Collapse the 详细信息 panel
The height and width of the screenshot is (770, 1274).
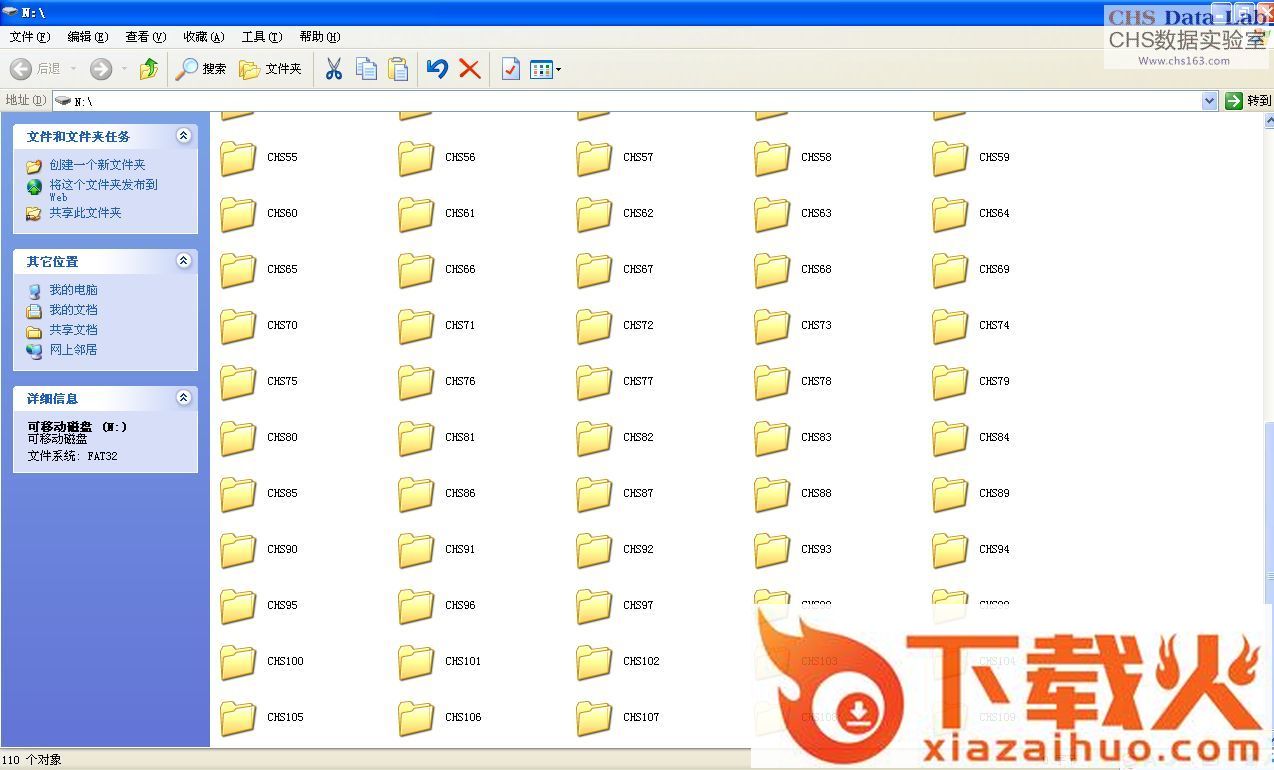click(x=183, y=398)
